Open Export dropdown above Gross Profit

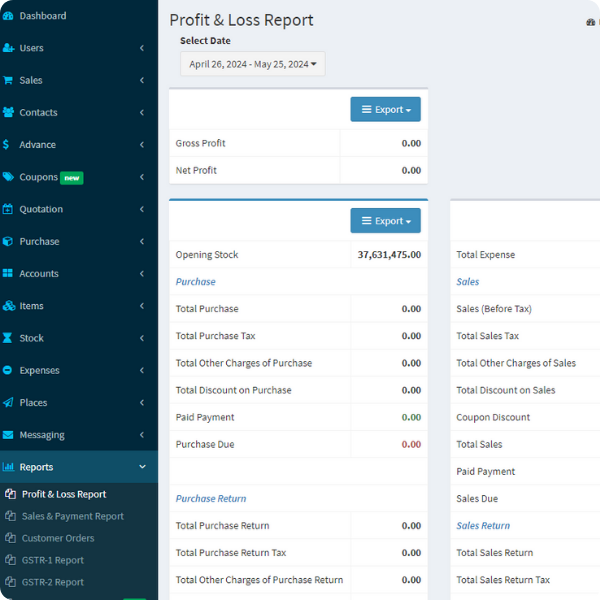(385, 109)
